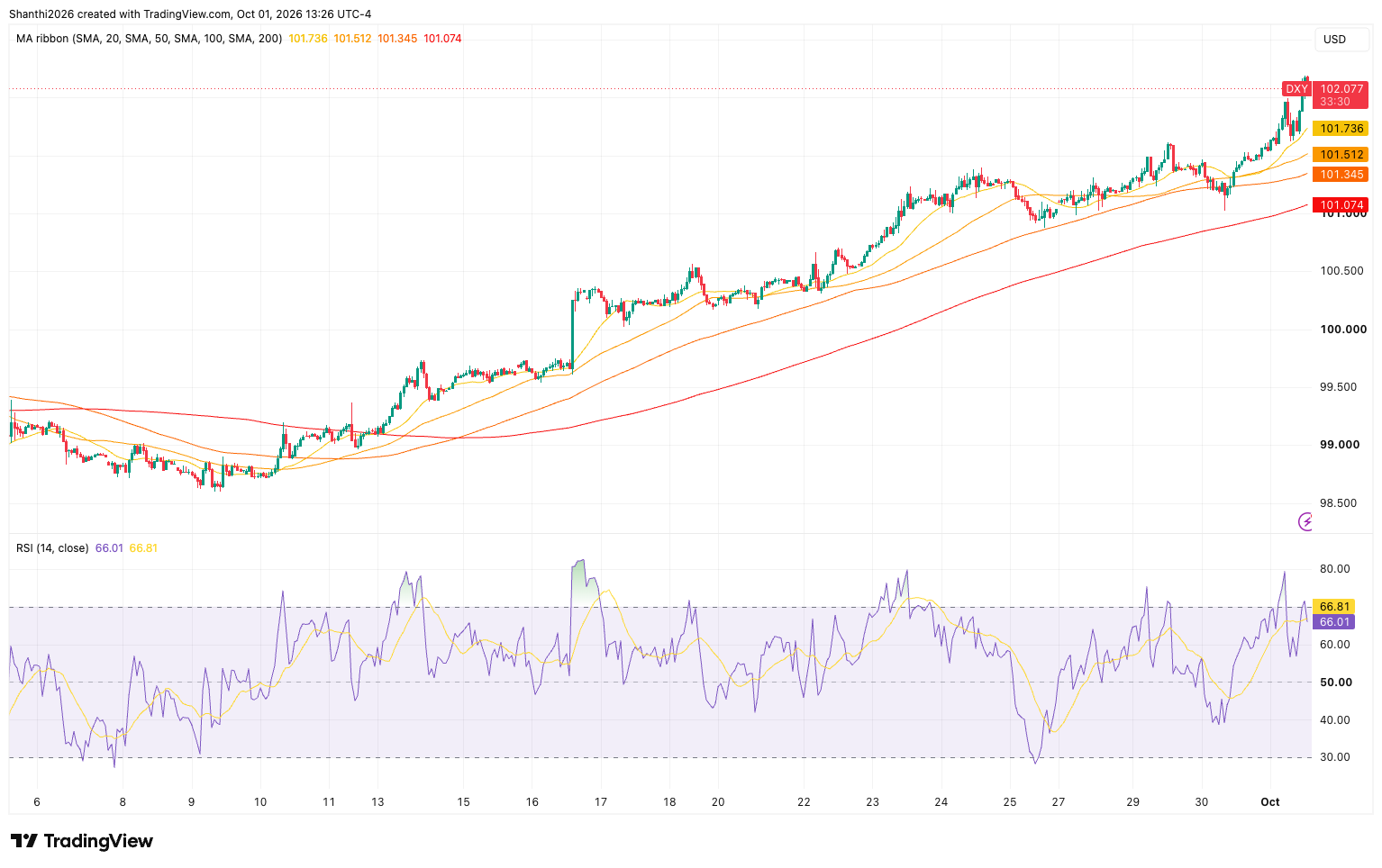Open the USD currency selector

(x=1341, y=40)
